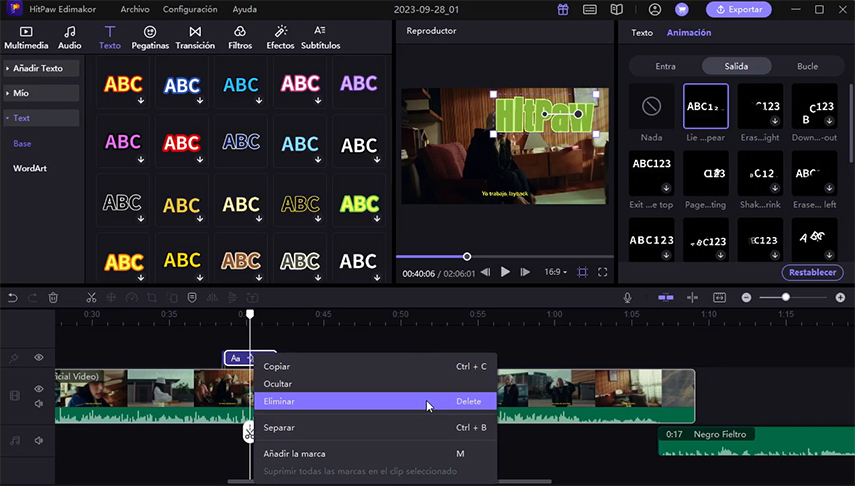This screenshot has height=486, width=855.
Task: Click the trash delete icon in timeline toolbar
Action: click(53, 298)
